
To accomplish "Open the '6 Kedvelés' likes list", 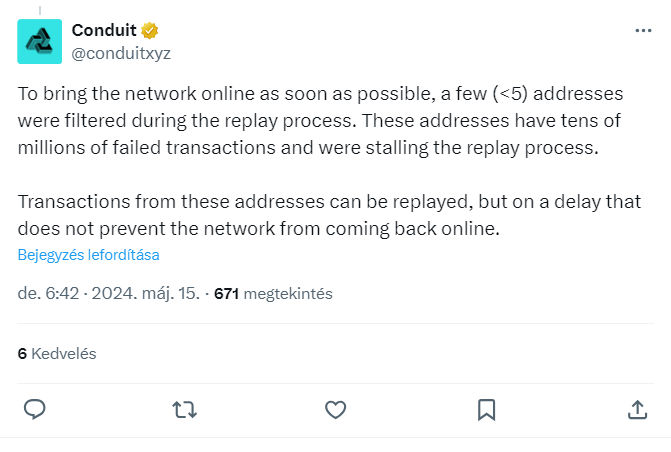I will (x=57, y=354).
